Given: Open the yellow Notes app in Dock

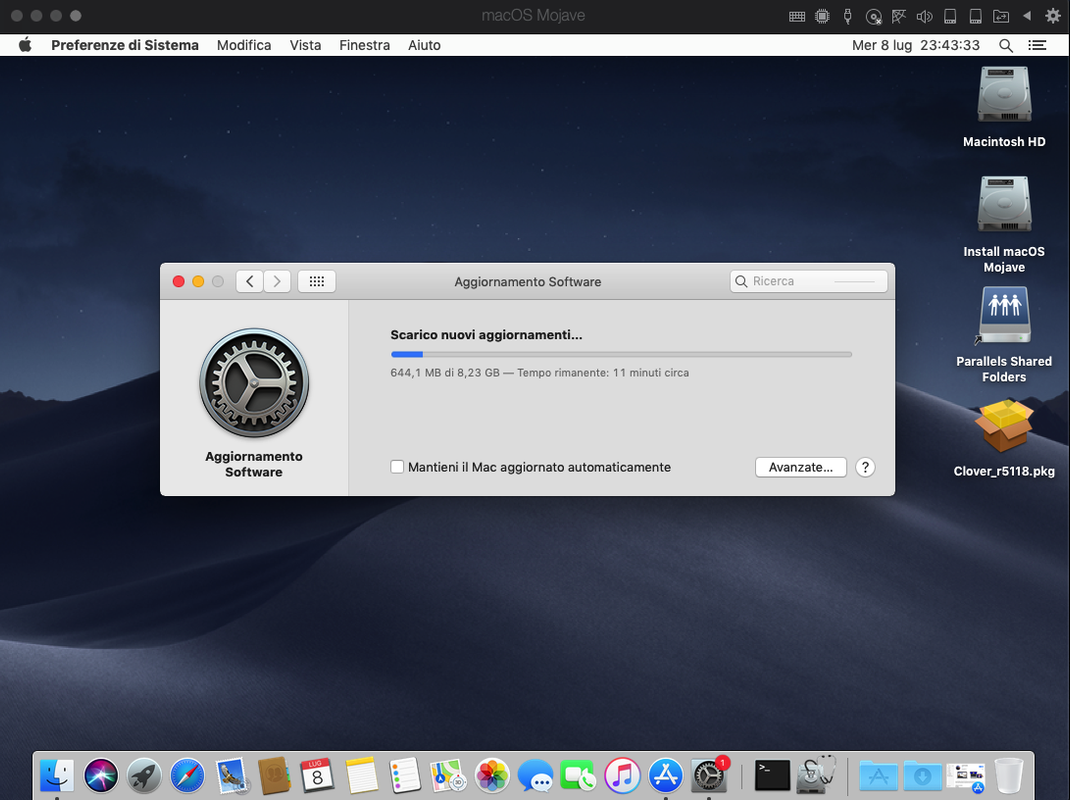Looking at the screenshot, I should coord(361,776).
